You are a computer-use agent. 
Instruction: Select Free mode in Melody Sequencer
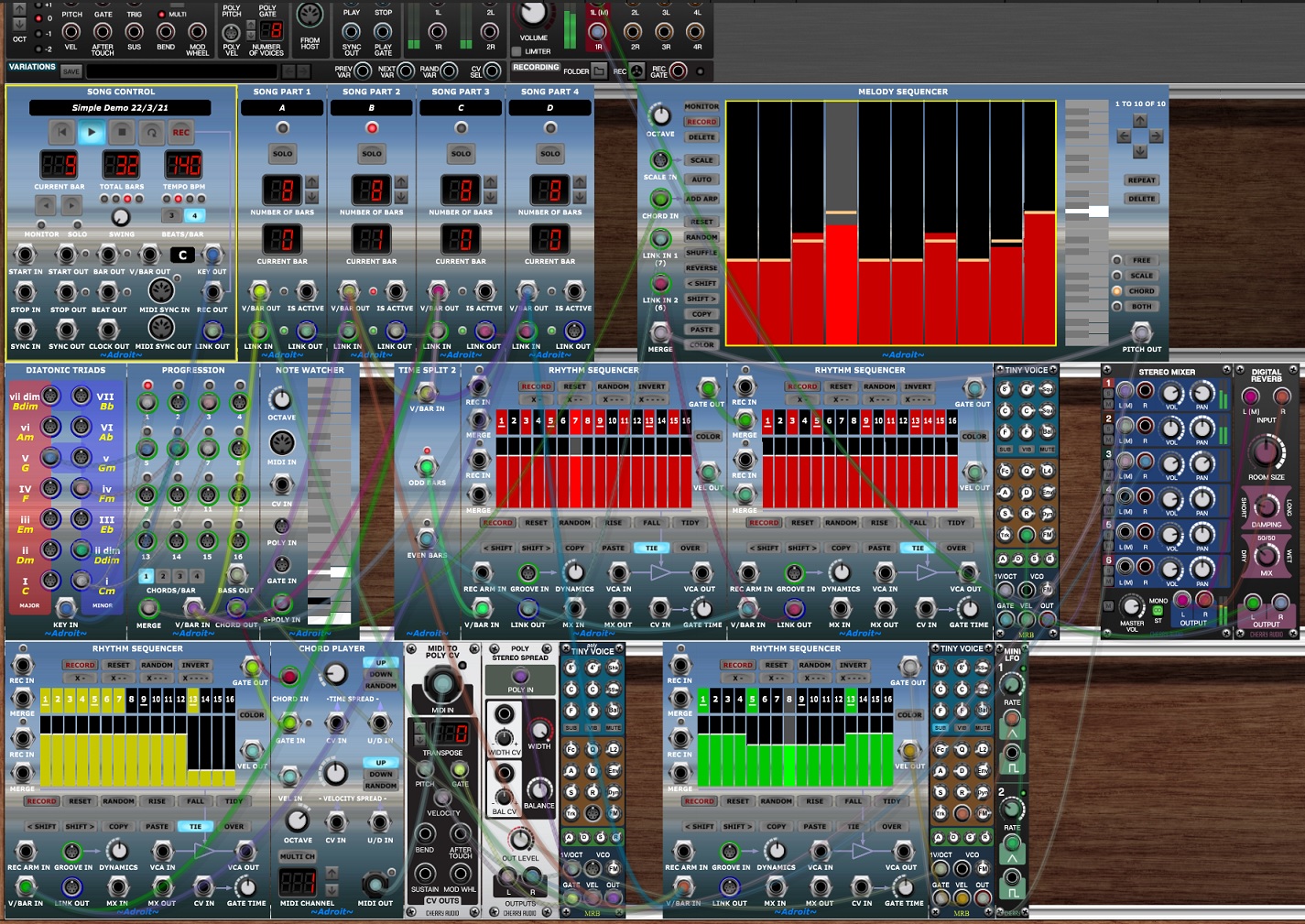coord(1141,260)
